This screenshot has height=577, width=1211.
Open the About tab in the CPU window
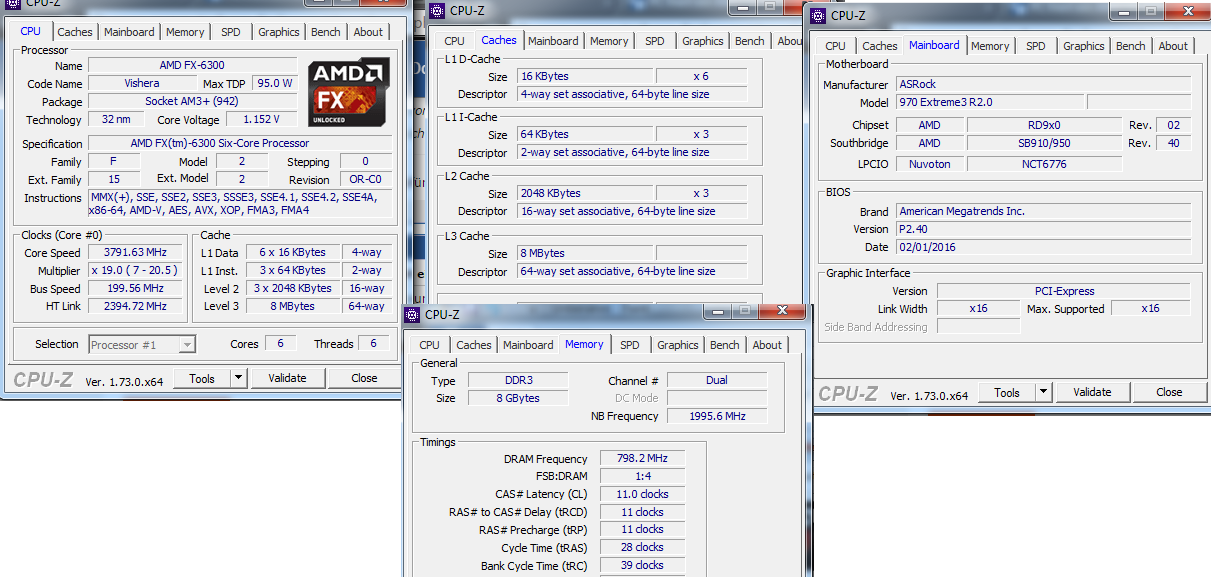[x=368, y=32]
